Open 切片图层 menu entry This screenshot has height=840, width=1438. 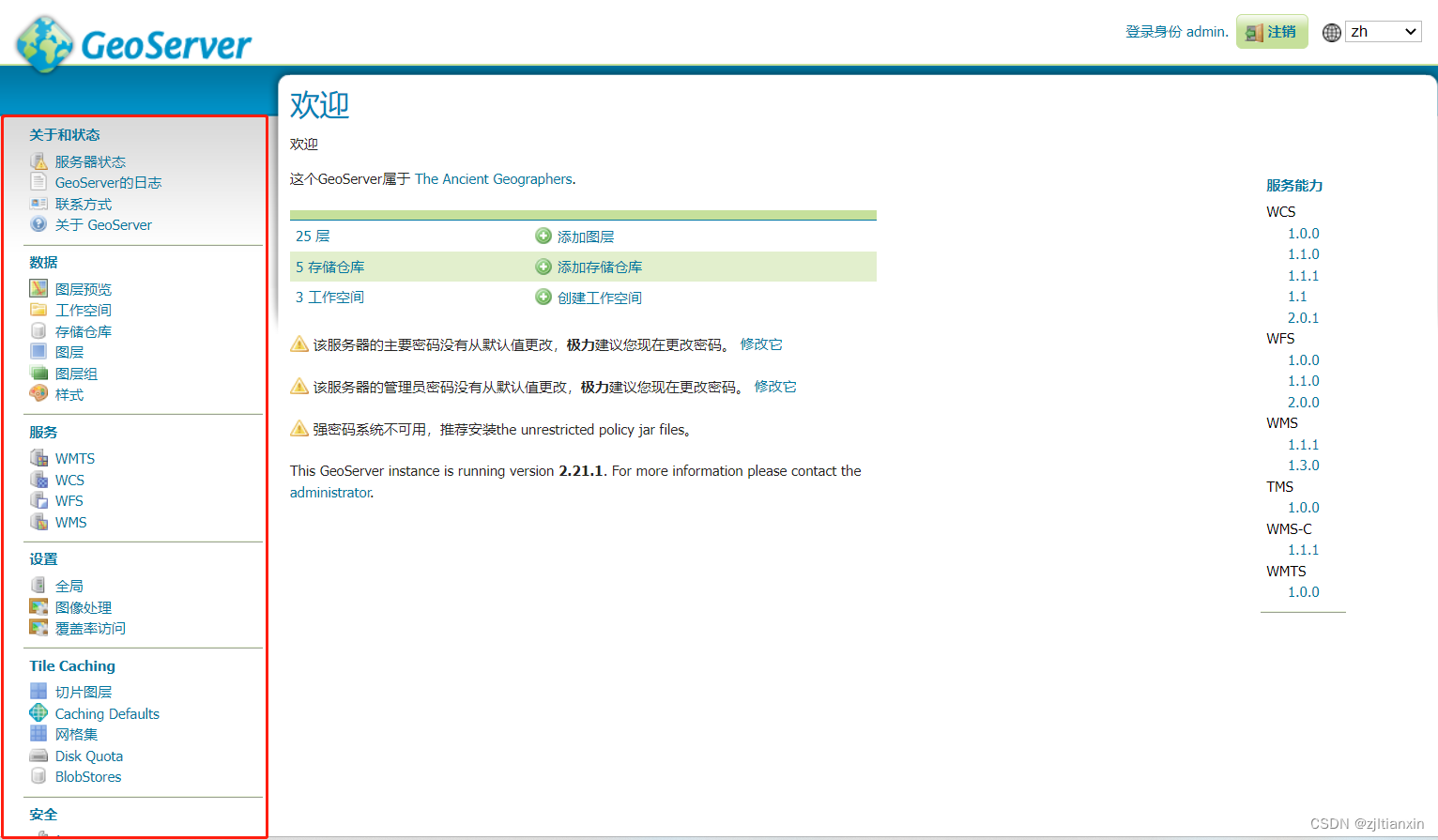(84, 692)
